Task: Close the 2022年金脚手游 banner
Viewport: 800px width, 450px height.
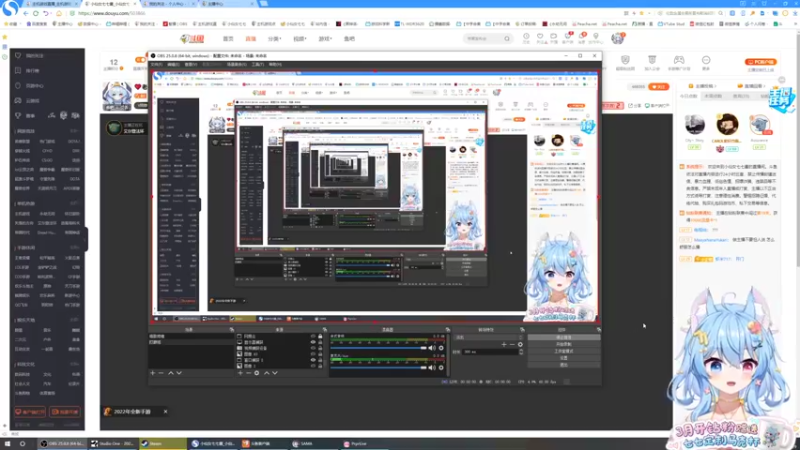Action: (165, 411)
